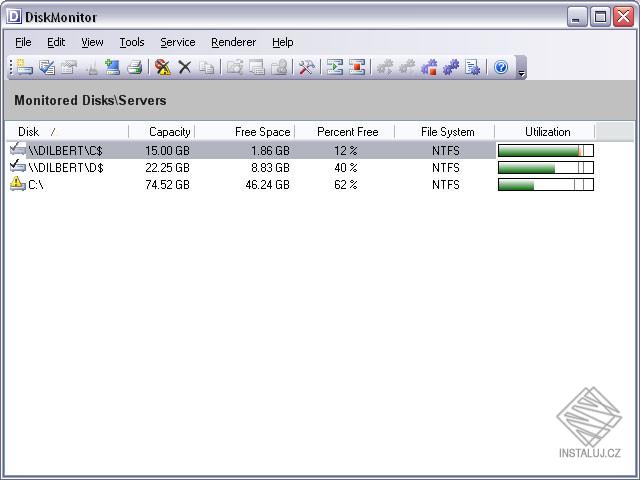Open the hammer and wrench tools icon
The width and height of the screenshot is (640, 480).
307,67
